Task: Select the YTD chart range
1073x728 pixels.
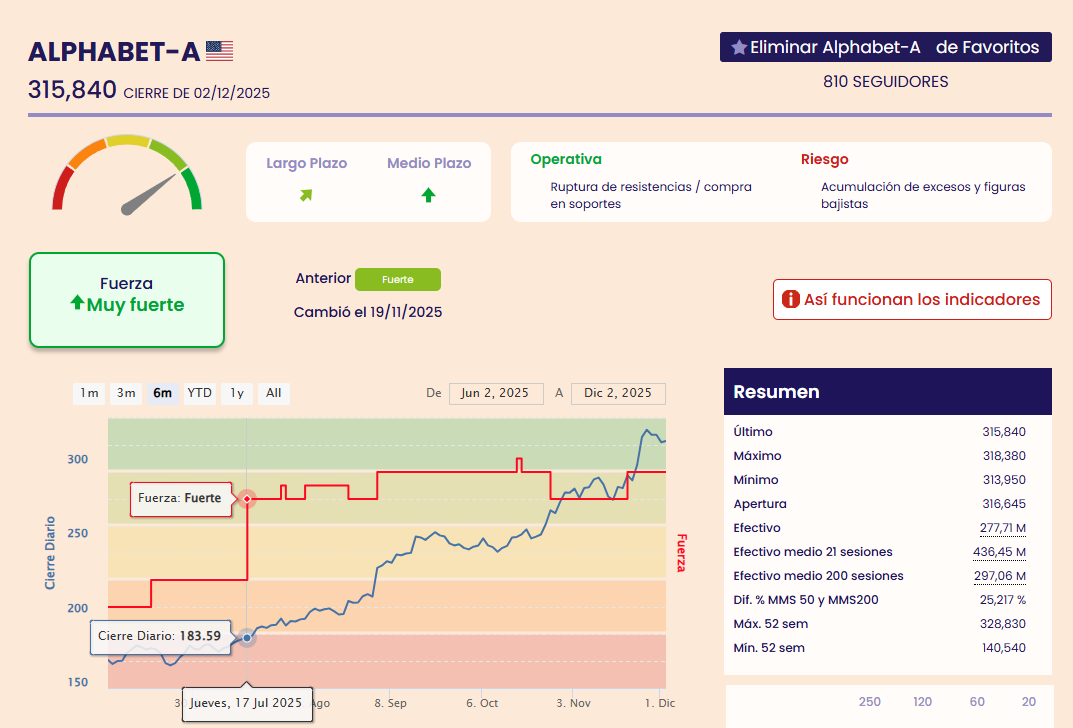Action: pyautogui.click(x=200, y=393)
